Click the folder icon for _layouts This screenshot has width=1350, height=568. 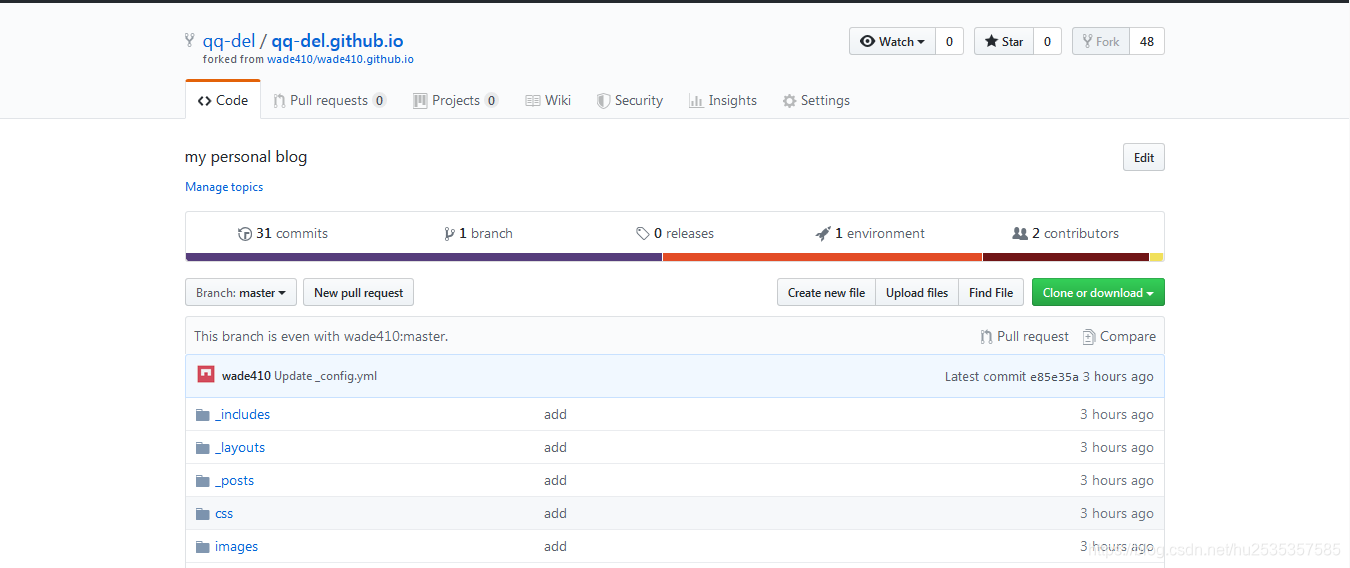coord(203,448)
